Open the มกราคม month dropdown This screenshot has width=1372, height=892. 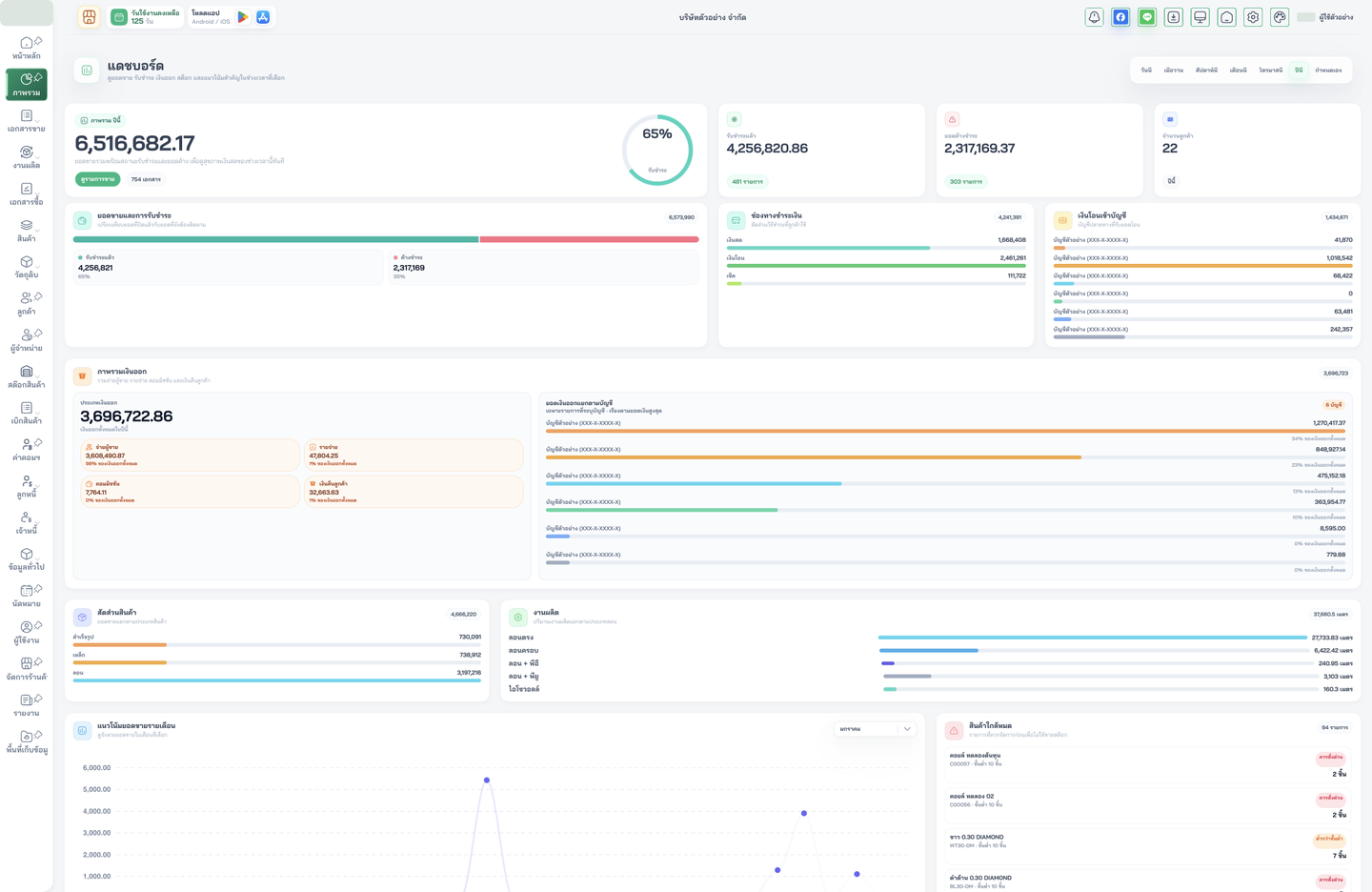tap(875, 729)
